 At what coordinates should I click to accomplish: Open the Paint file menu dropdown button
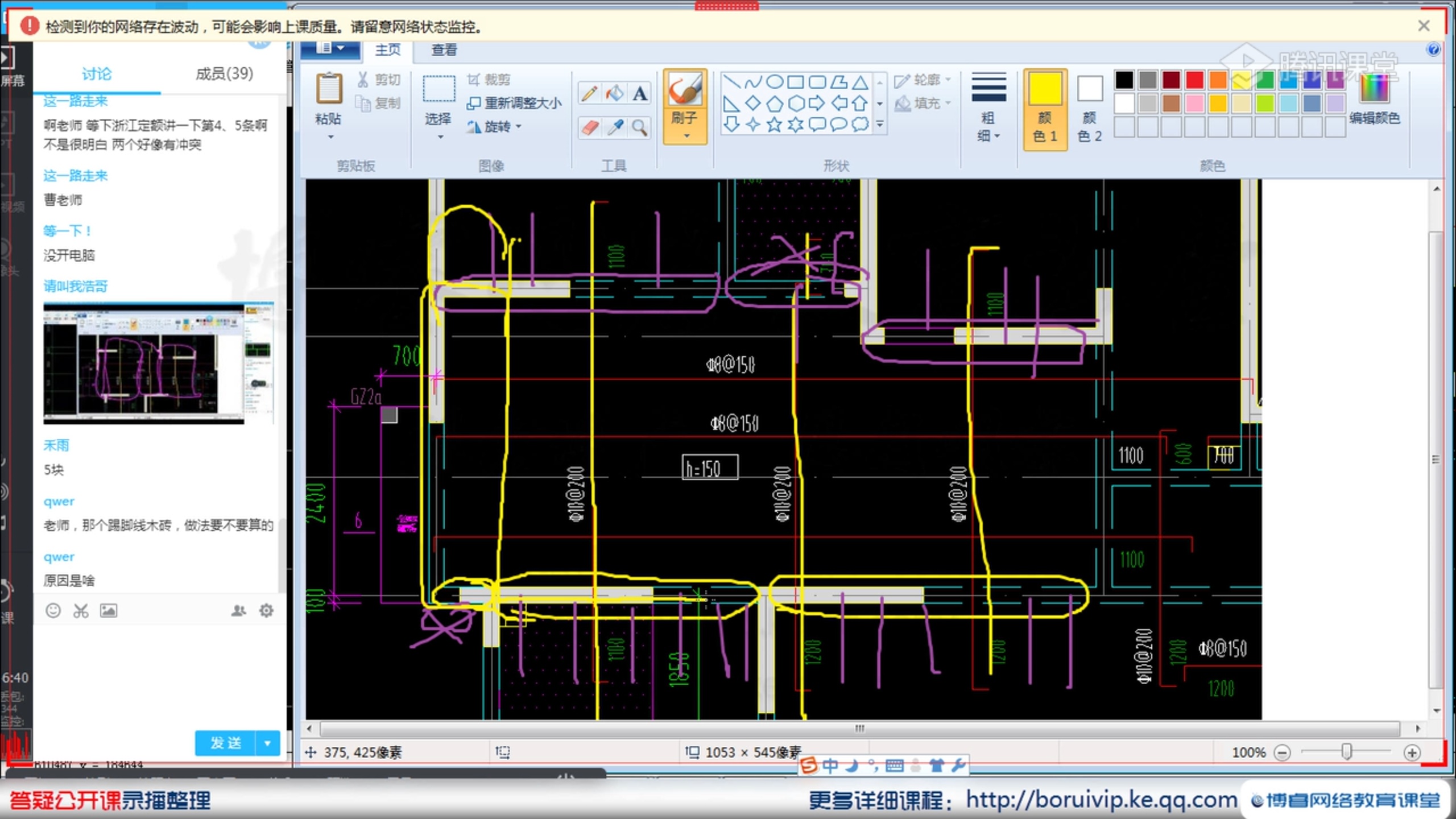330,49
